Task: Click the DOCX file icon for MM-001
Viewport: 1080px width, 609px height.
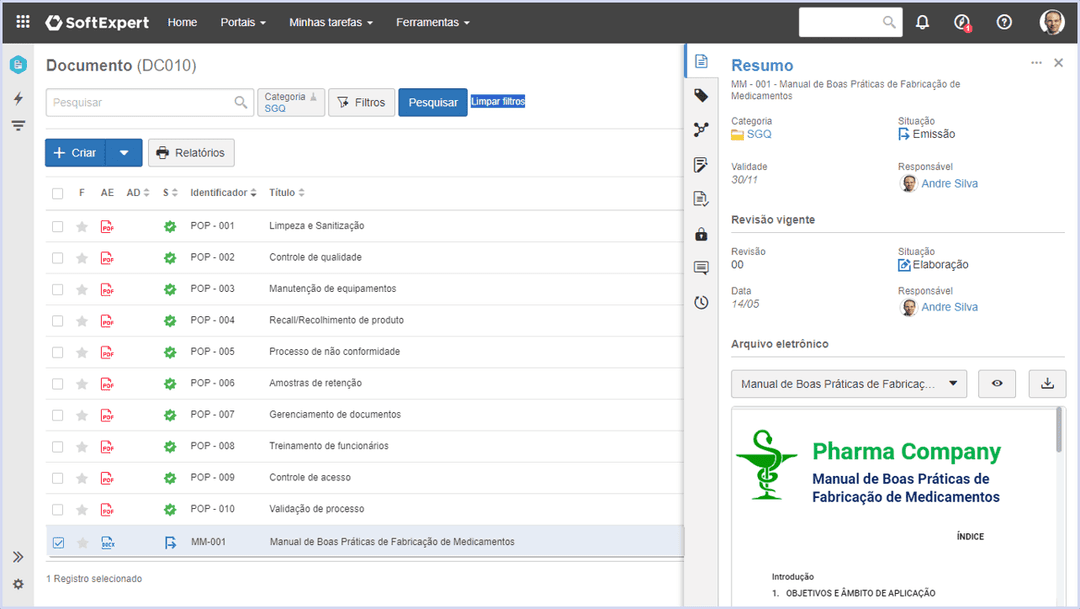Action: (107, 543)
